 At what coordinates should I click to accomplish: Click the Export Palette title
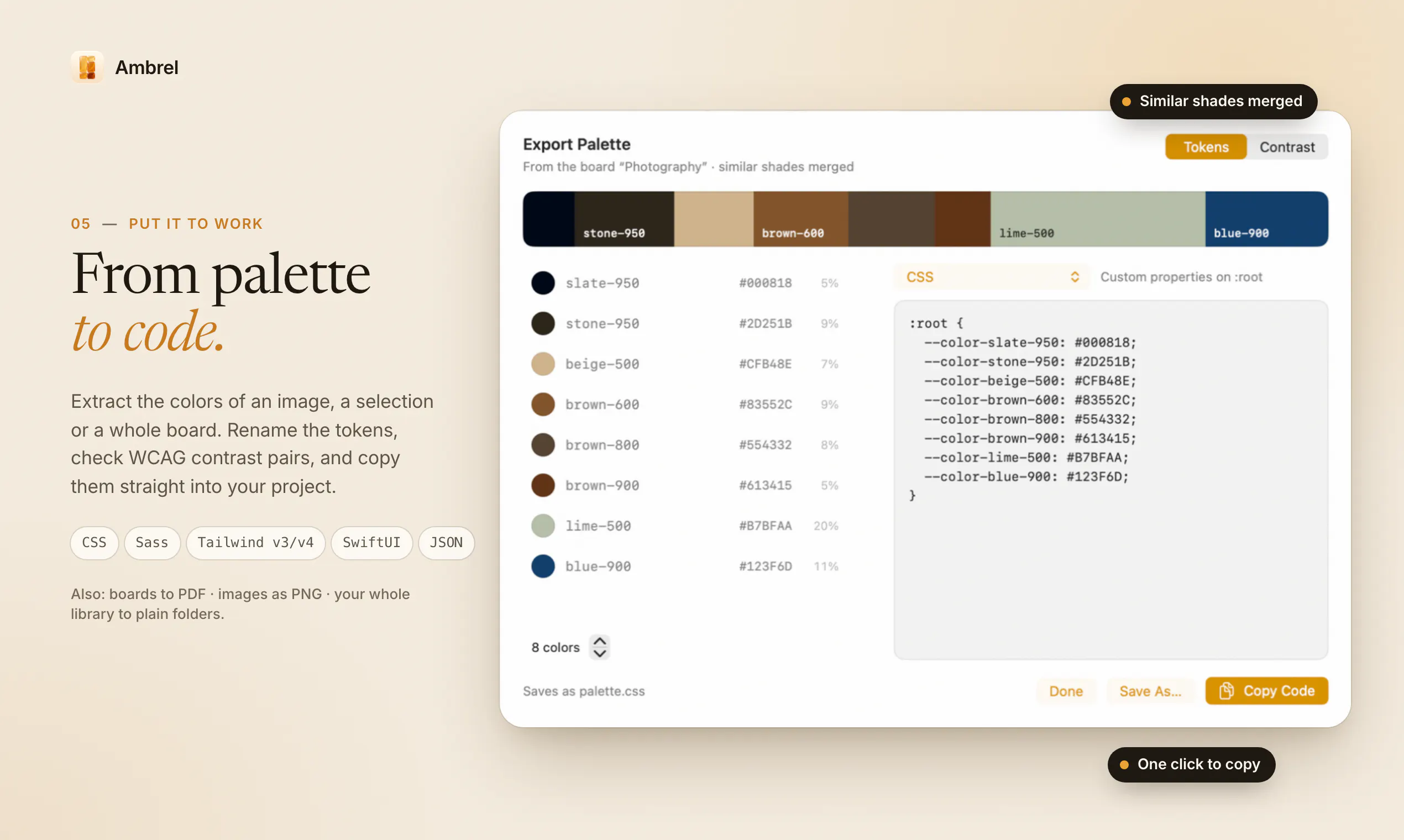click(x=577, y=144)
